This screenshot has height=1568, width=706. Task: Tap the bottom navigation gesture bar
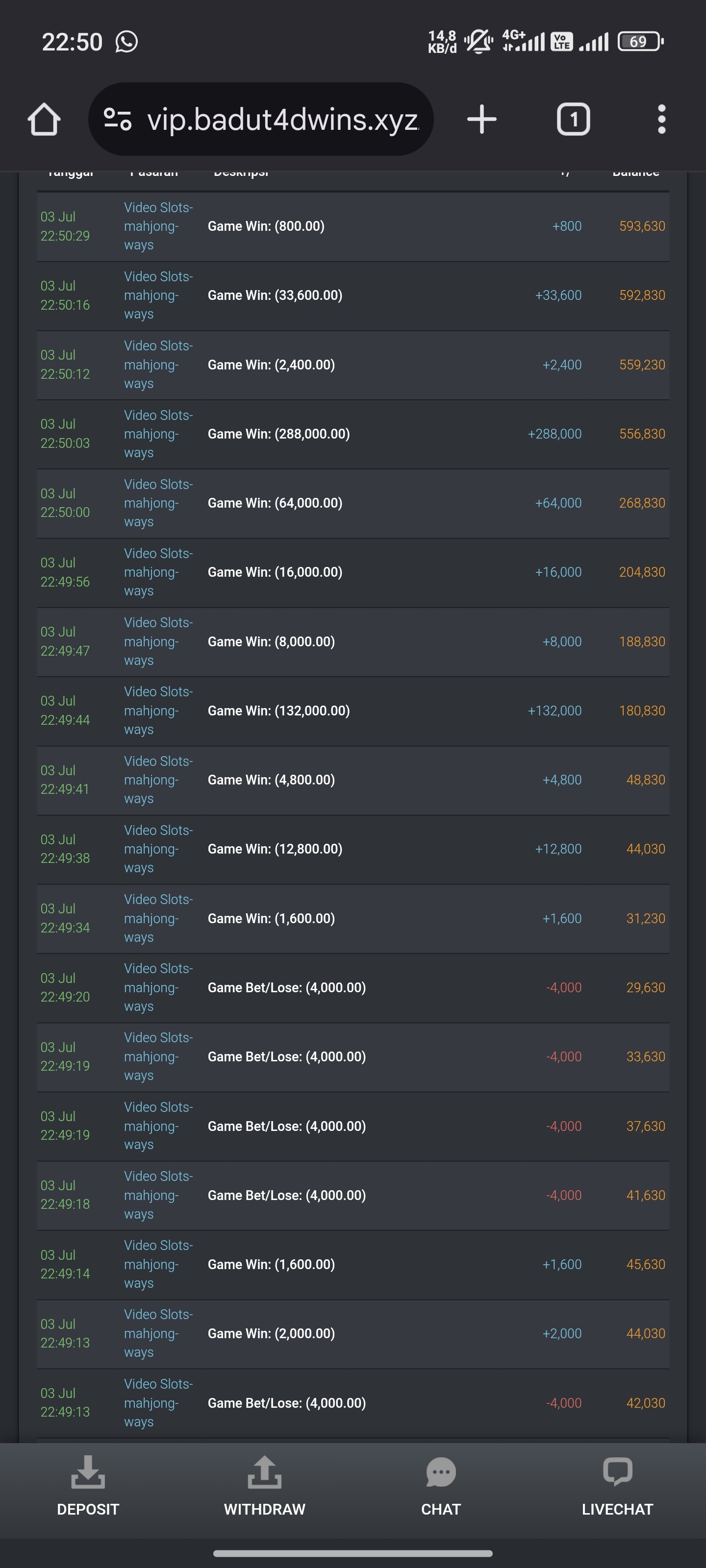click(353, 1553)
